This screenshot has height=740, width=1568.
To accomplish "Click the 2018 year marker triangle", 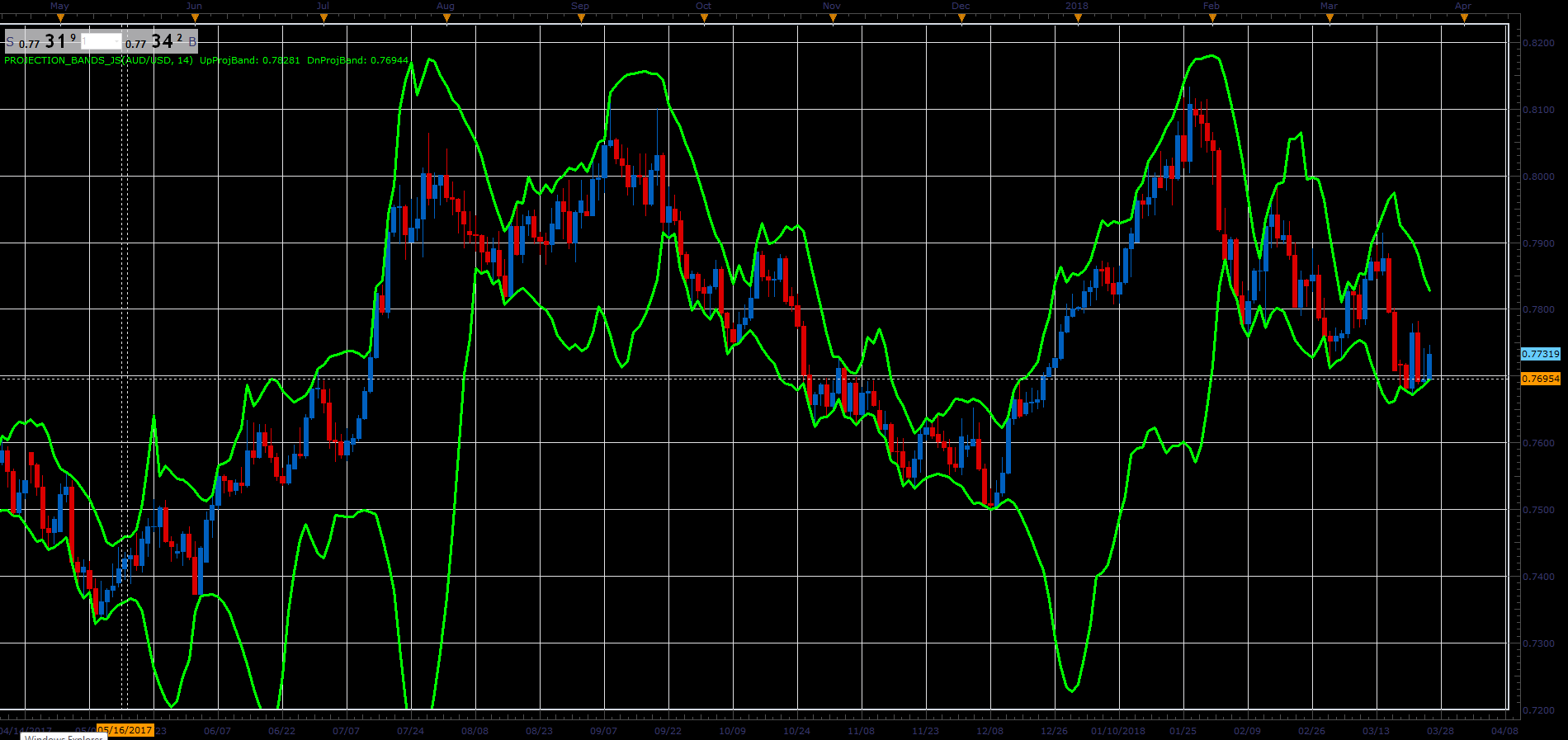I will (x=1078, y=18).
